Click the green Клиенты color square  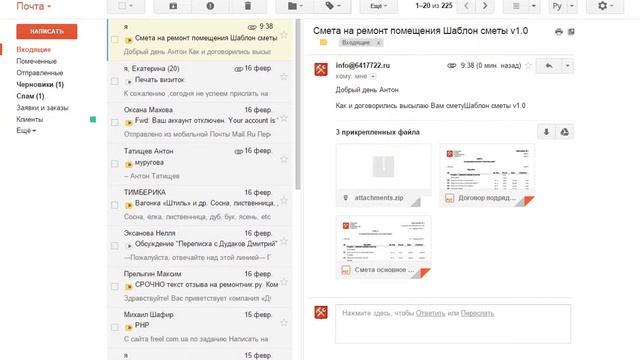coord(93,119)
